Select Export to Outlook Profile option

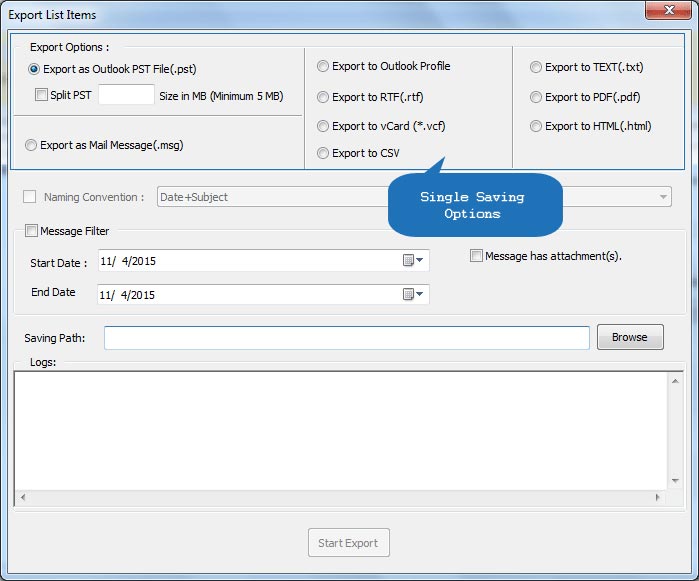pyautogui.click(x=323, y=66)
